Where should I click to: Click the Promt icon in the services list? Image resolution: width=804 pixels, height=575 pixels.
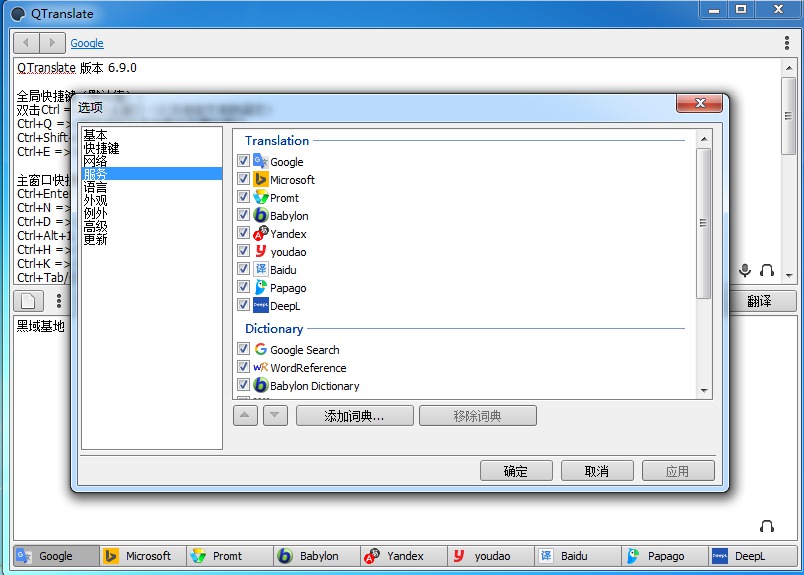260,197
